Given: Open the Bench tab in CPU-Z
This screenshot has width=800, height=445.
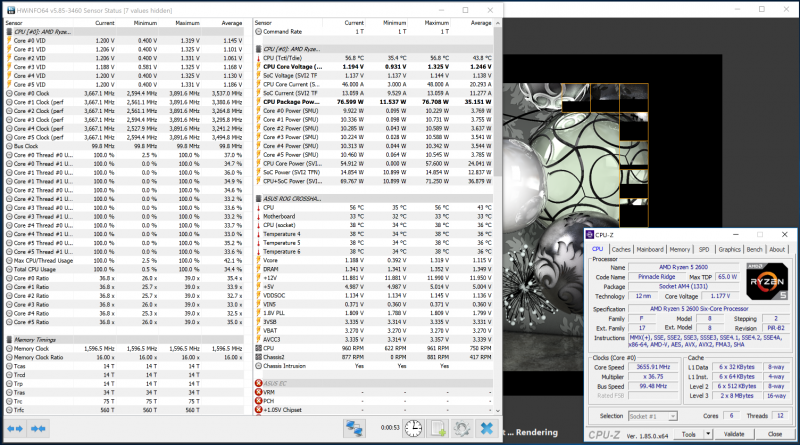Looking at the screenshot, I should (x=755, y=249).
